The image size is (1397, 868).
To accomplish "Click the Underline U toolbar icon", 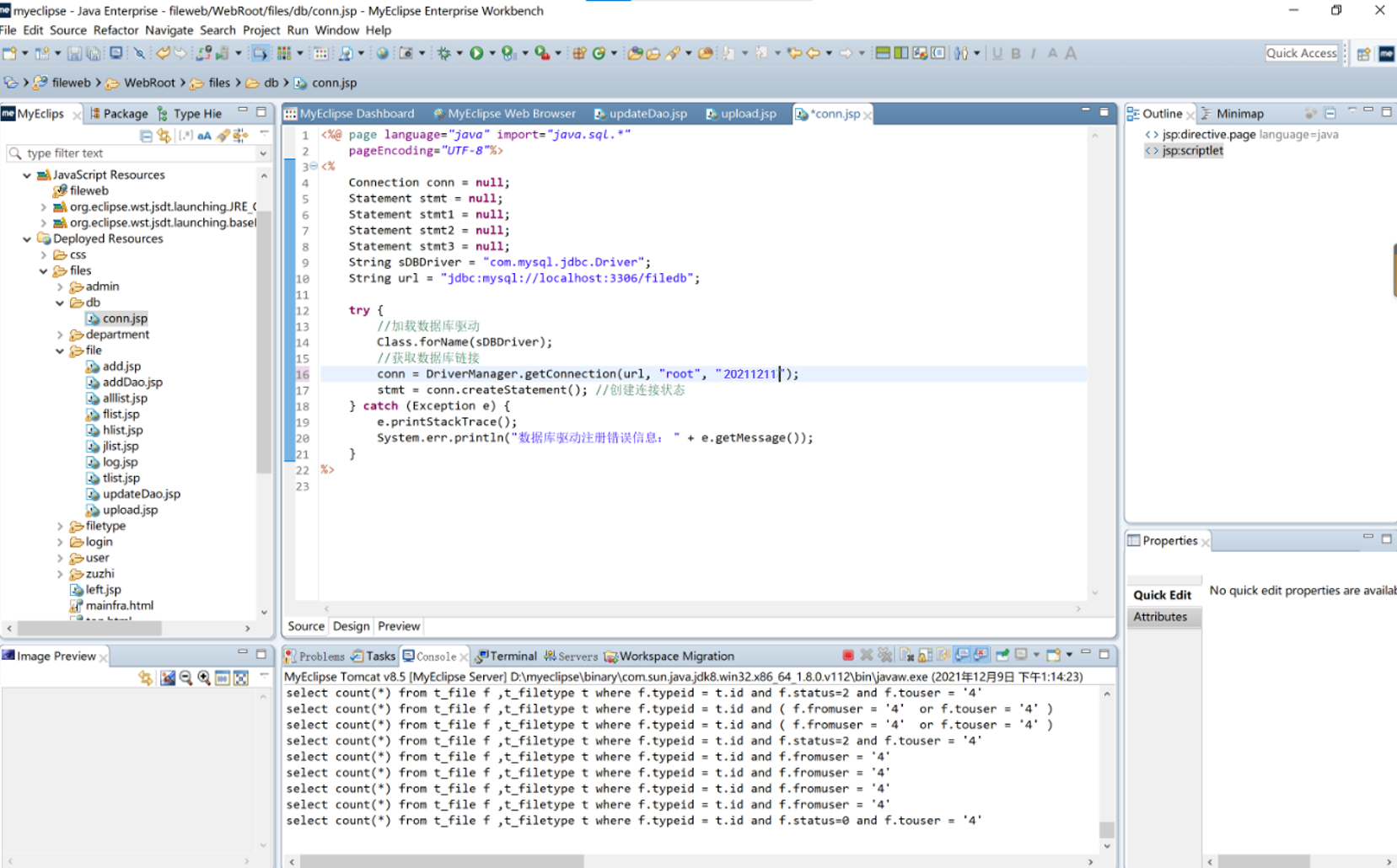I will 997,53.
